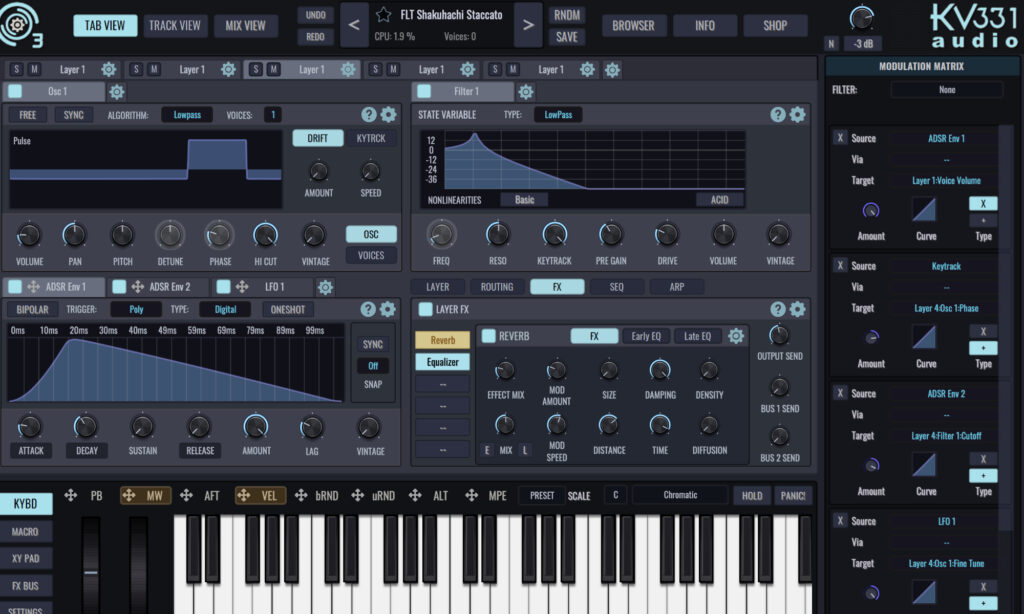Switch to the MIX VIEW tab
The image size is (1024, 614).
[x=246, y=25]
